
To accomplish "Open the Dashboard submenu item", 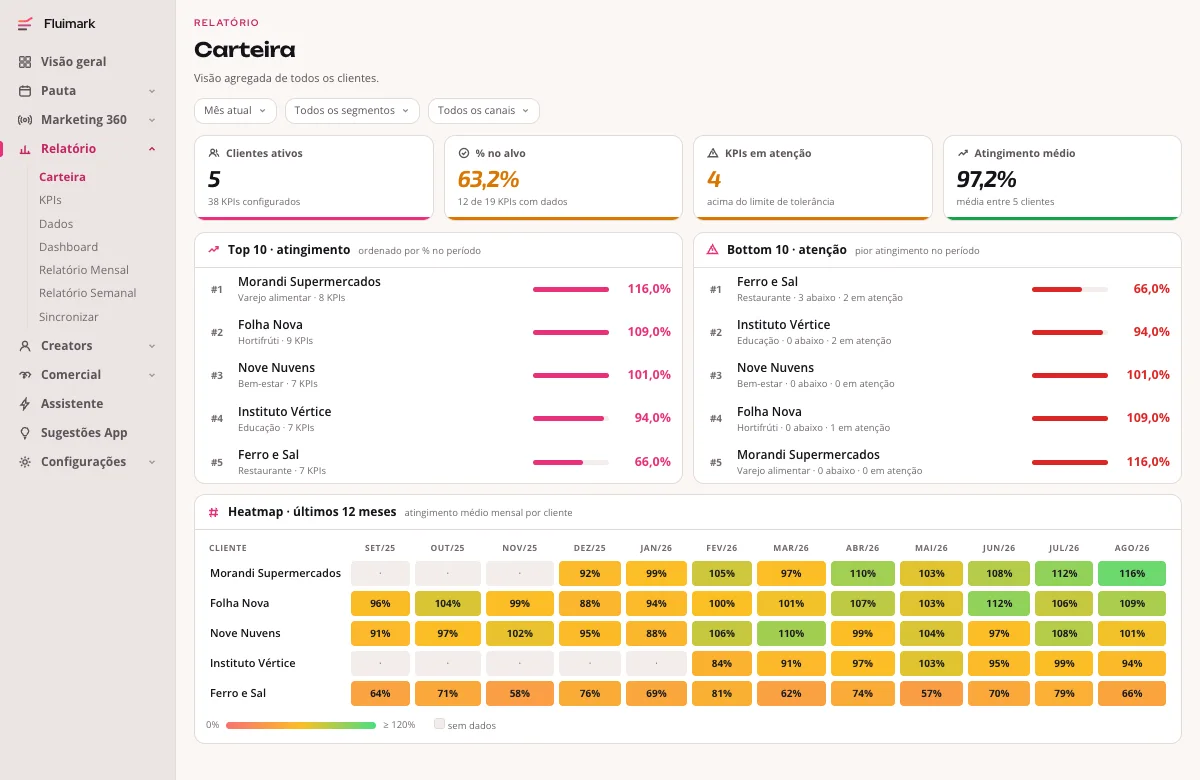I will click(68, 247).
